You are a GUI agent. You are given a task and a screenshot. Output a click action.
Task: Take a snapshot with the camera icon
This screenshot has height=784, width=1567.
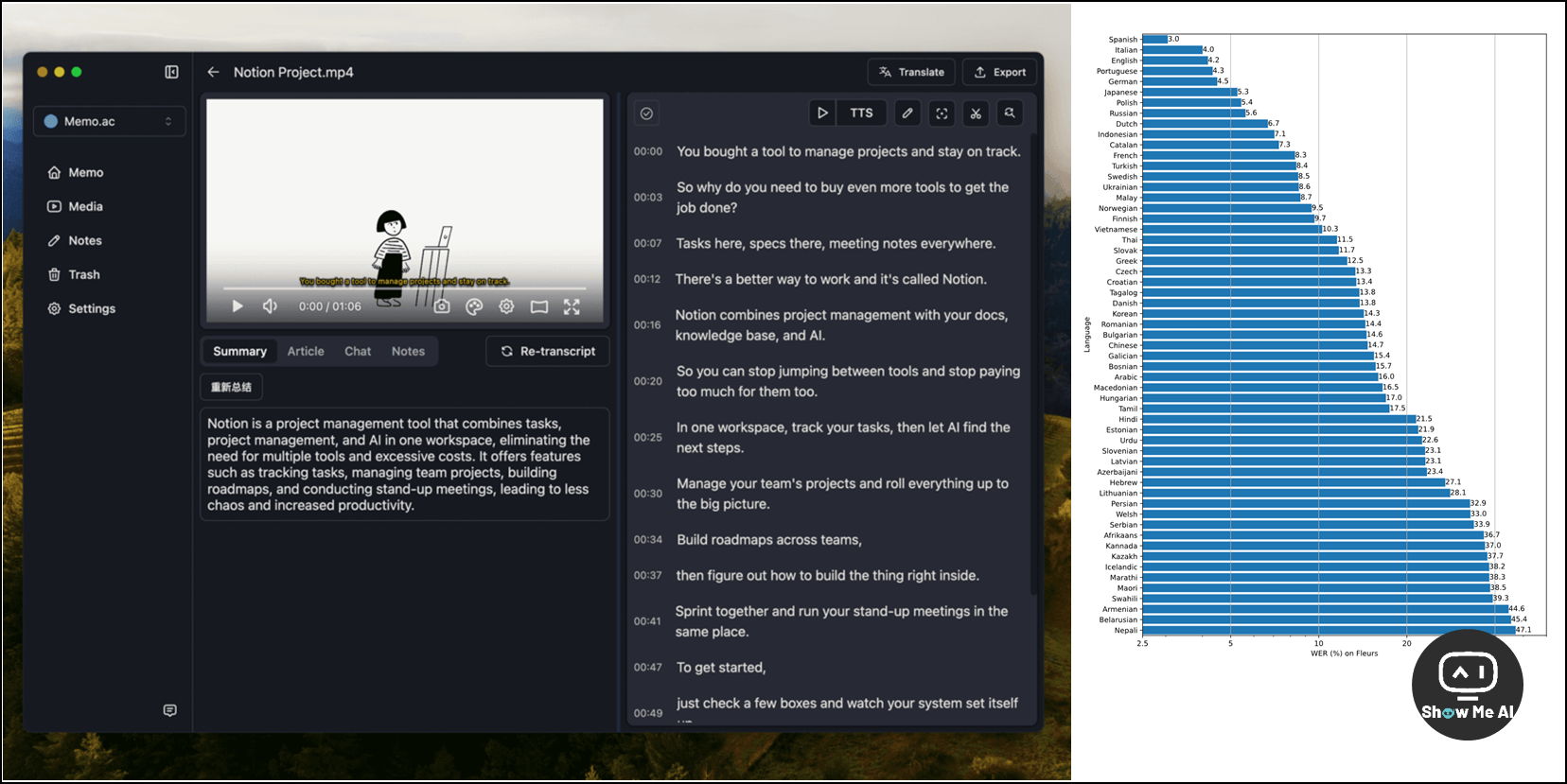coord(442,306)
